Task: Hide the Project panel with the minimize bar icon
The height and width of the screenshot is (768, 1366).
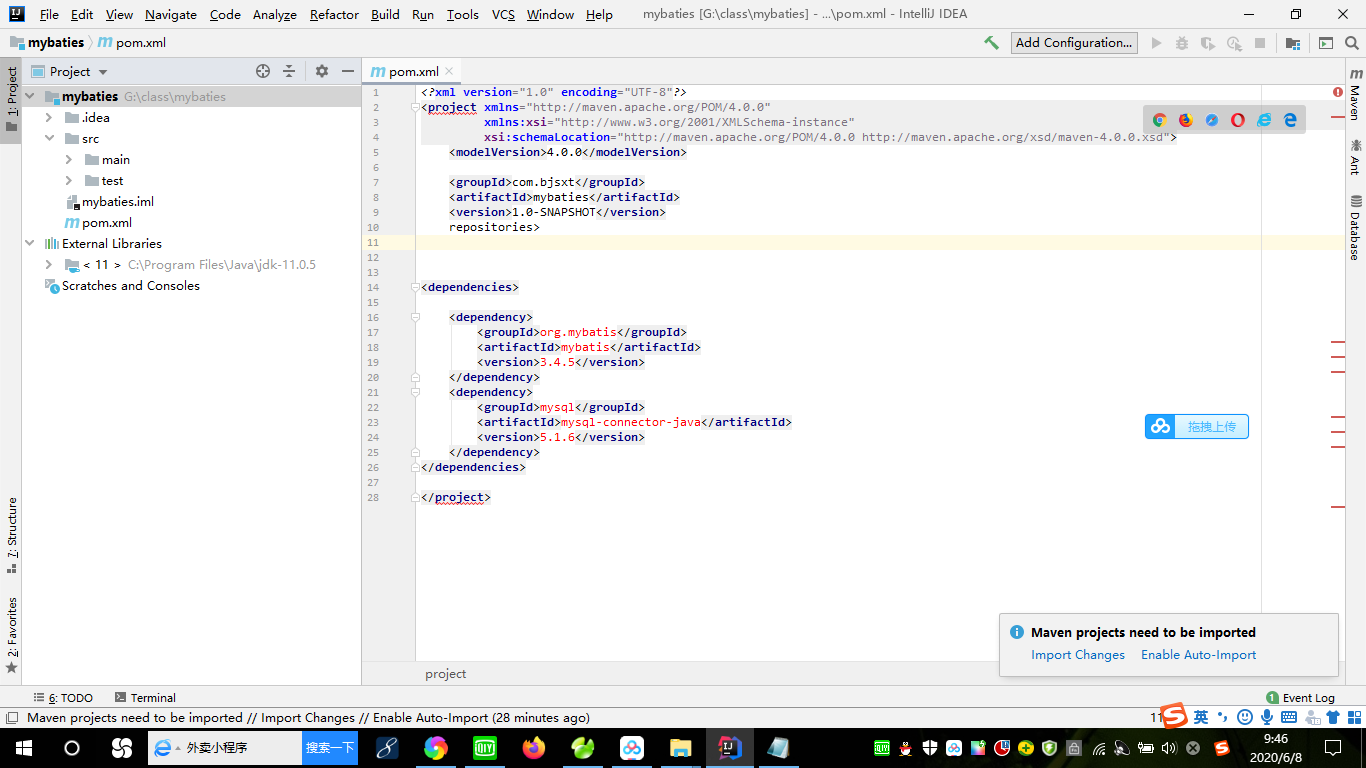Action: 348,71
